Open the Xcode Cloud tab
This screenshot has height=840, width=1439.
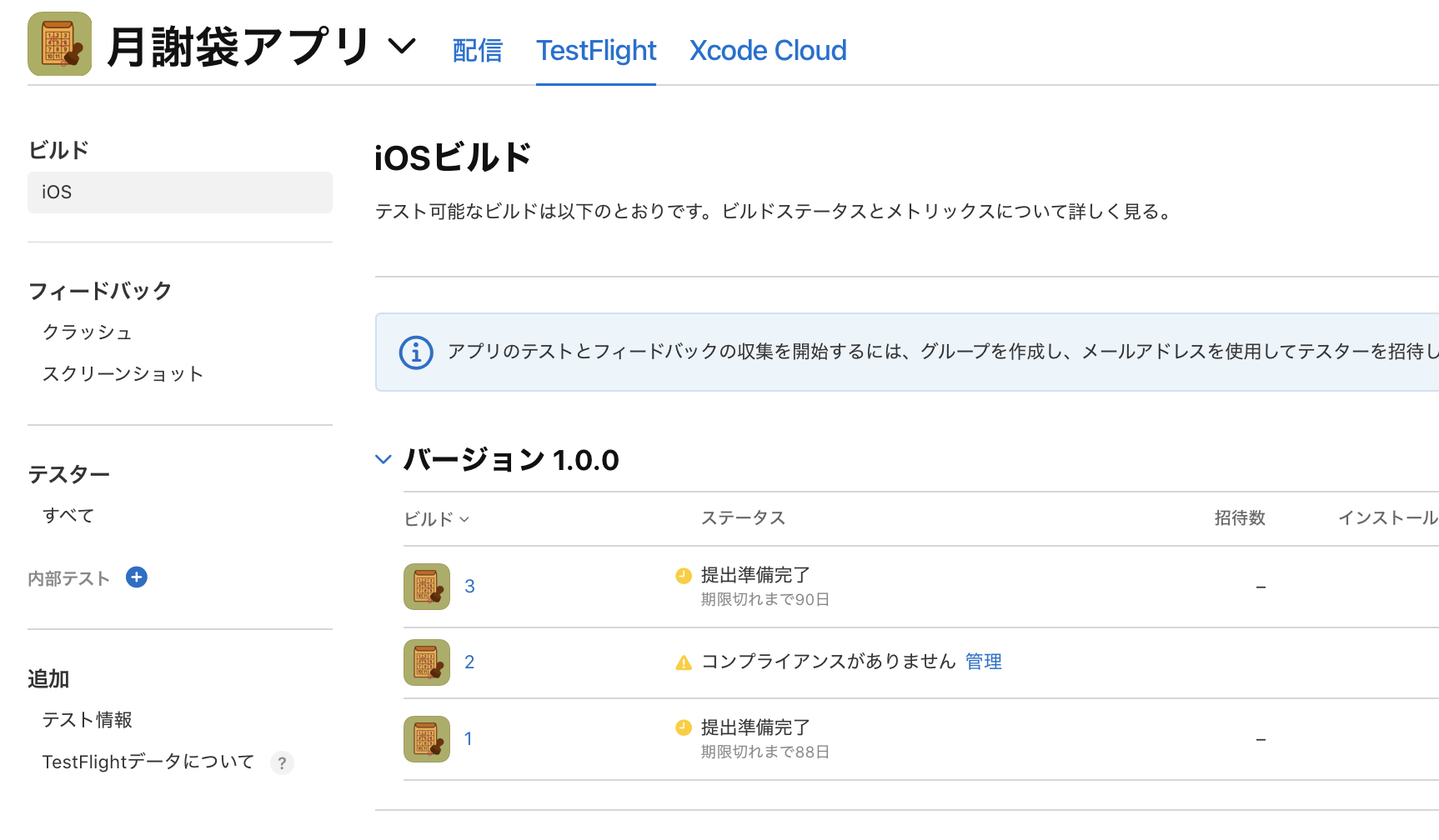(x=768, y=50)
